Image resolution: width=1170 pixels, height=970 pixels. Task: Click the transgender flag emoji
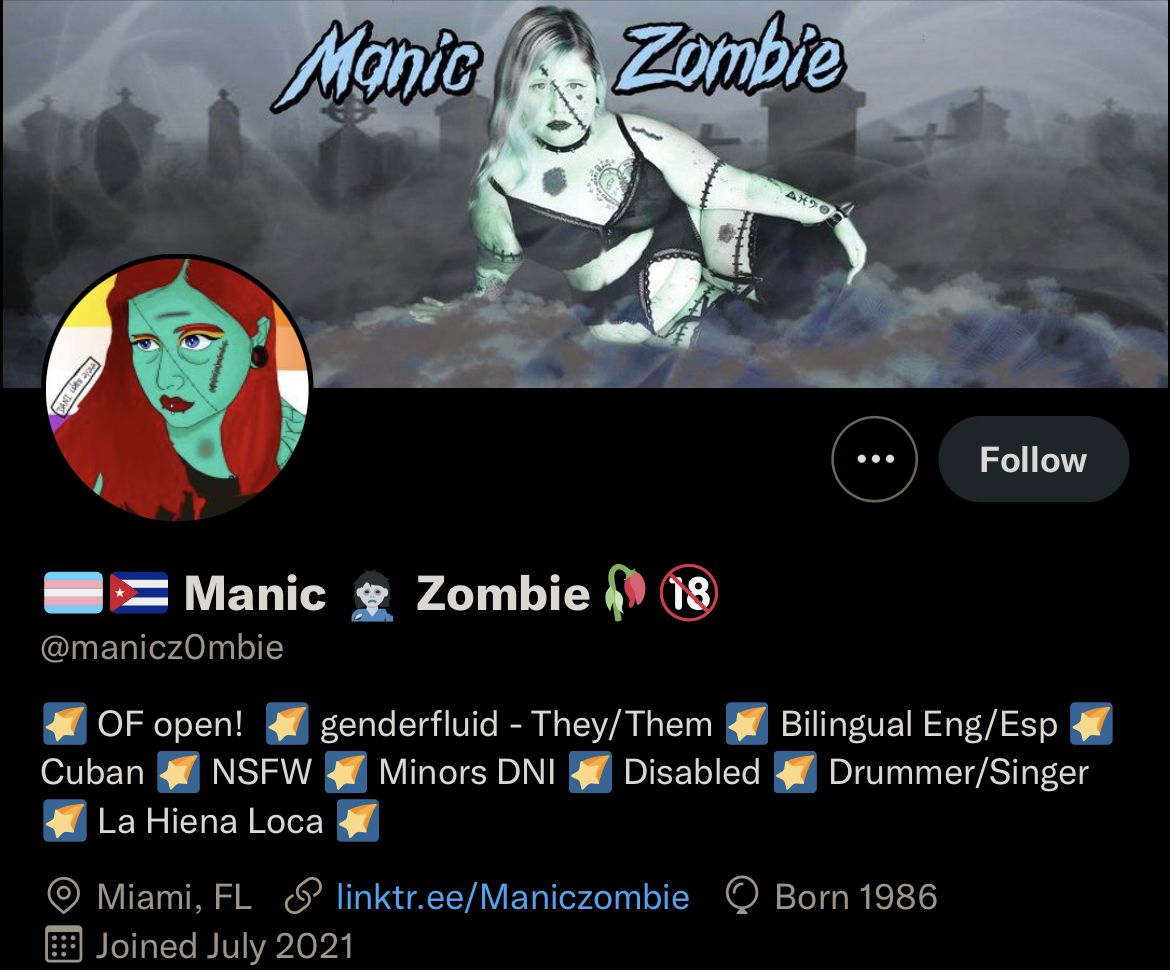point(73,592)
